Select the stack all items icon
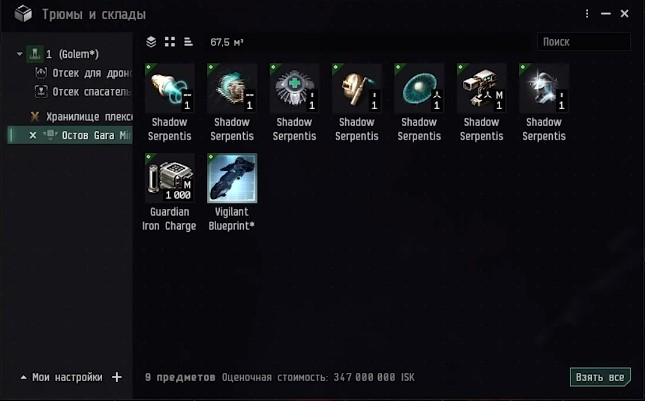645x401 pixels. click(151, 42)
